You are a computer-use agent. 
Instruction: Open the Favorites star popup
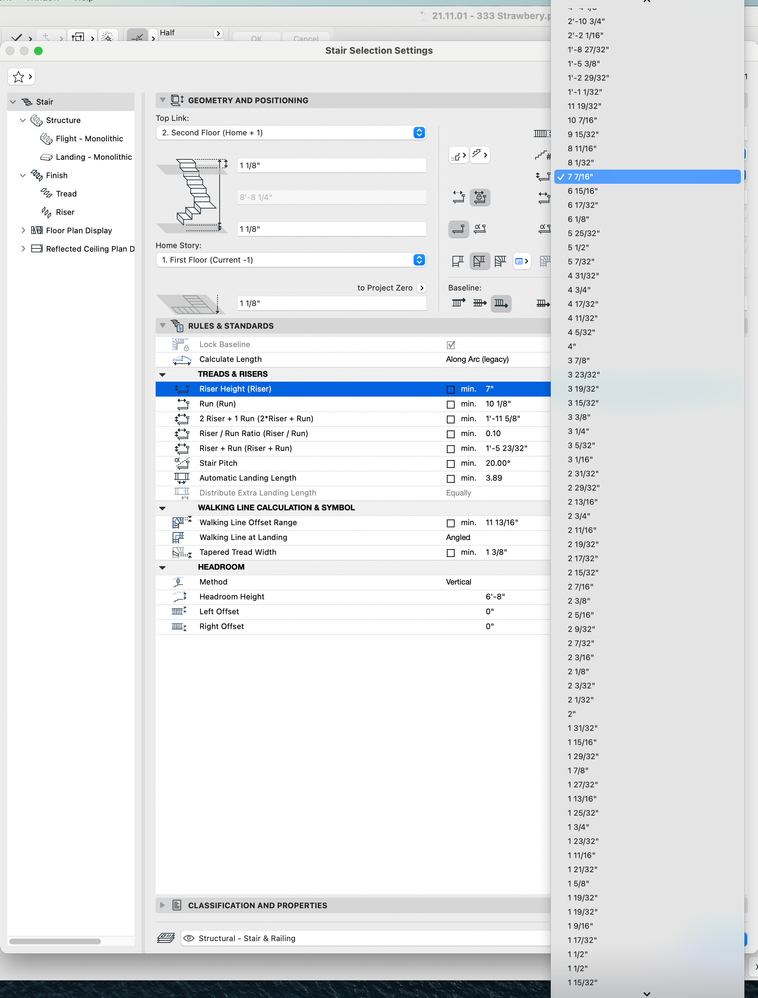[x=21, y=77]
